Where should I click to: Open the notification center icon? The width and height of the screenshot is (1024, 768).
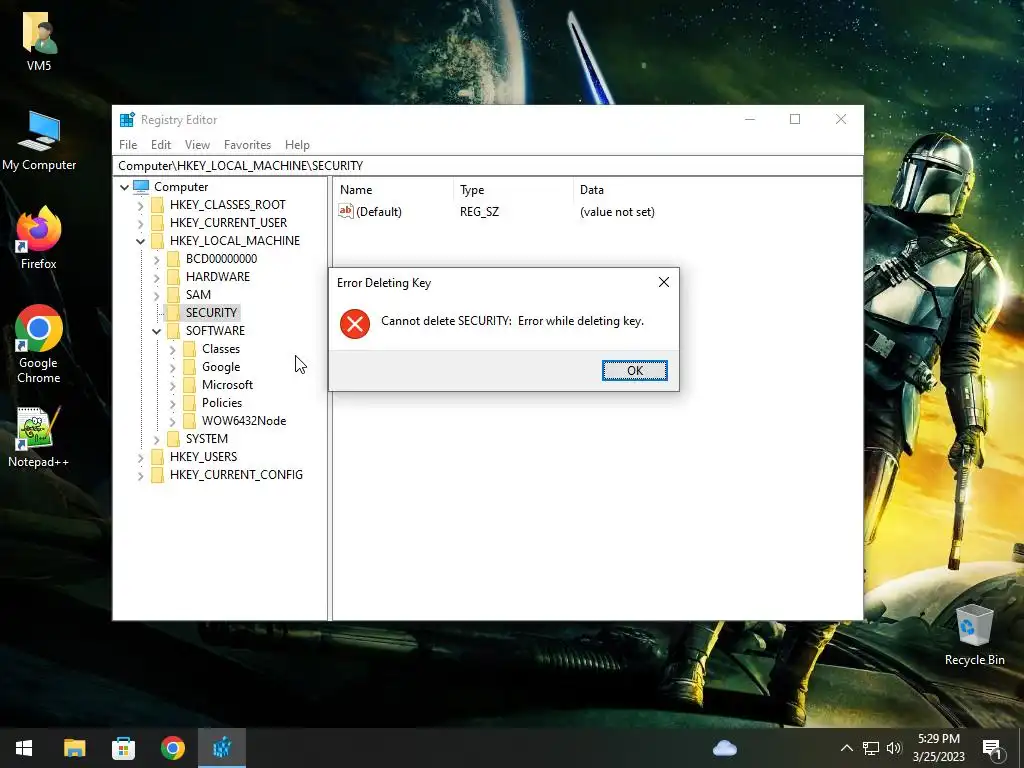click(993, 749)
